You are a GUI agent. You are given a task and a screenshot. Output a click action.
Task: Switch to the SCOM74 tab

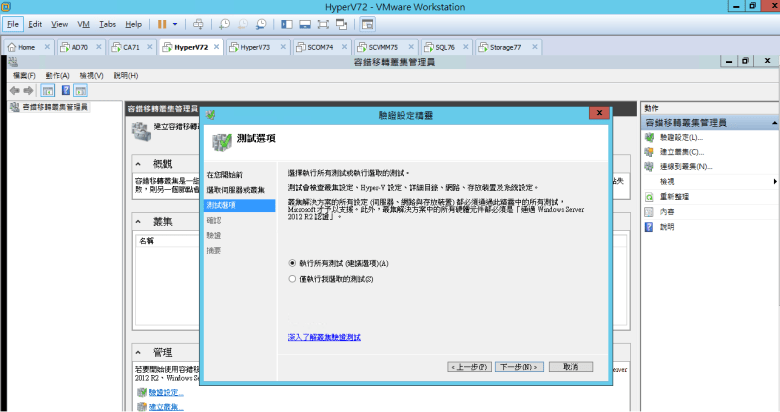click(x=314, y=47)
